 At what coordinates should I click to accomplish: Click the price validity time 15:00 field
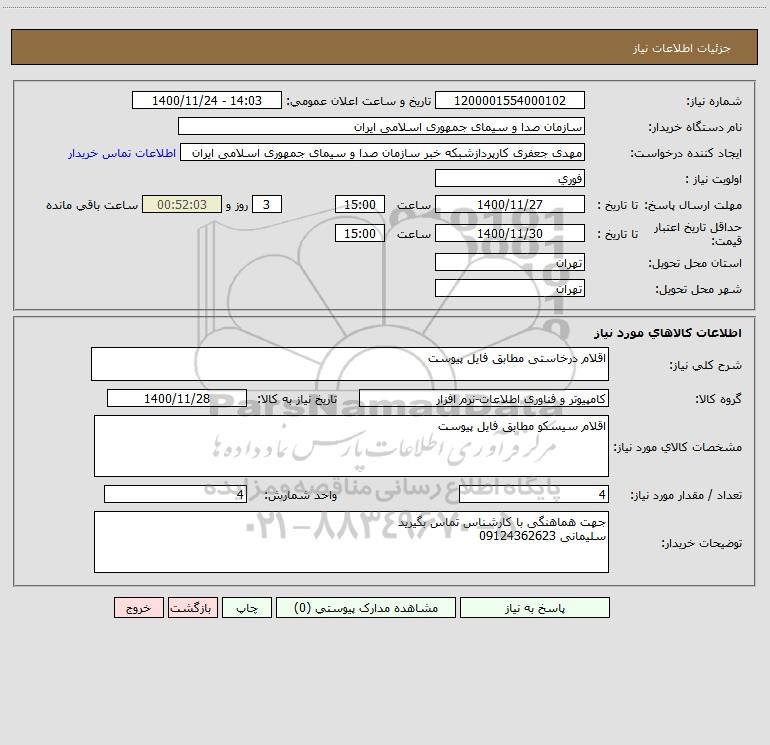tap(359, 233)
